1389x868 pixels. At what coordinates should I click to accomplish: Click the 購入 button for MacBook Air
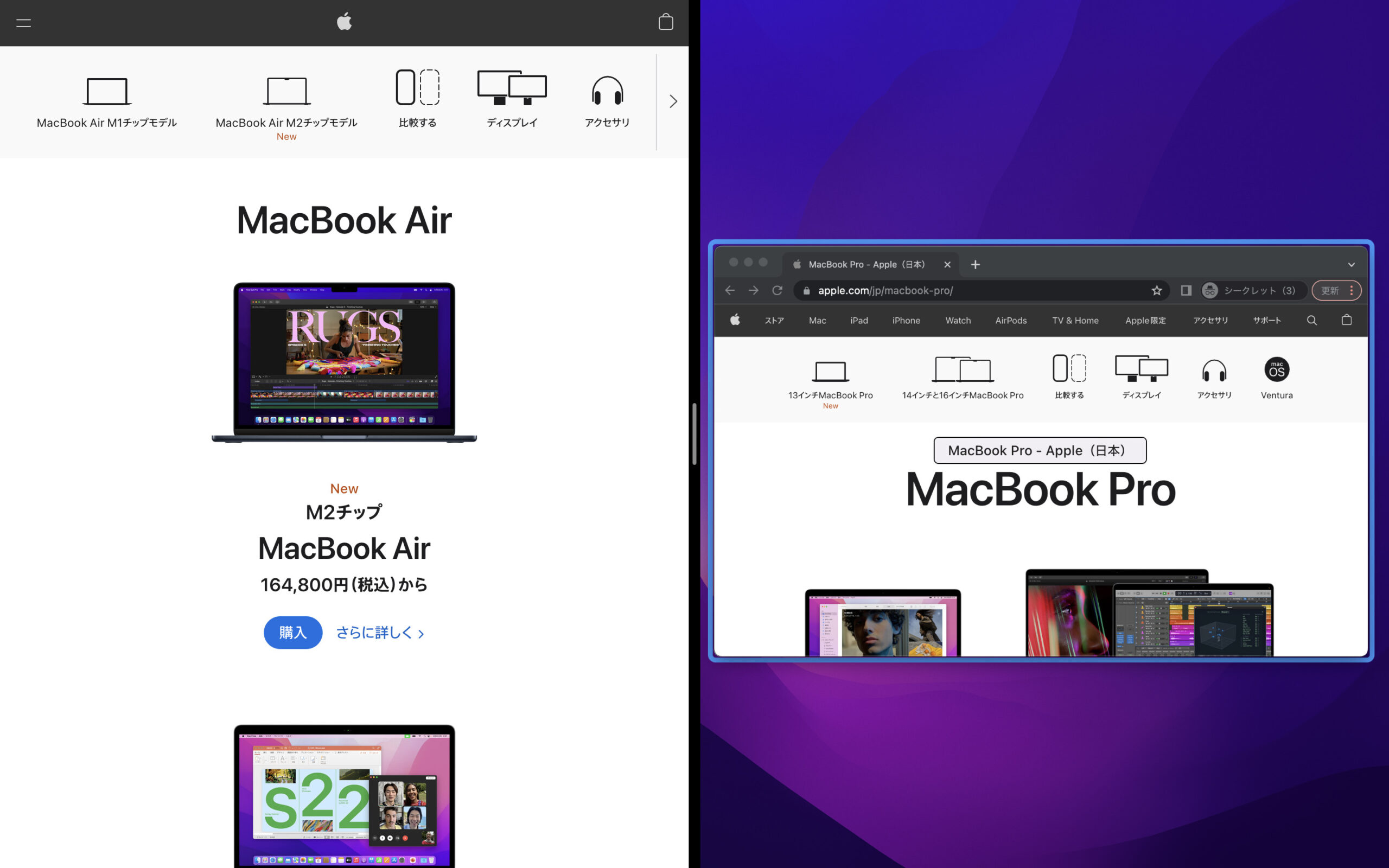click(293, 632)
